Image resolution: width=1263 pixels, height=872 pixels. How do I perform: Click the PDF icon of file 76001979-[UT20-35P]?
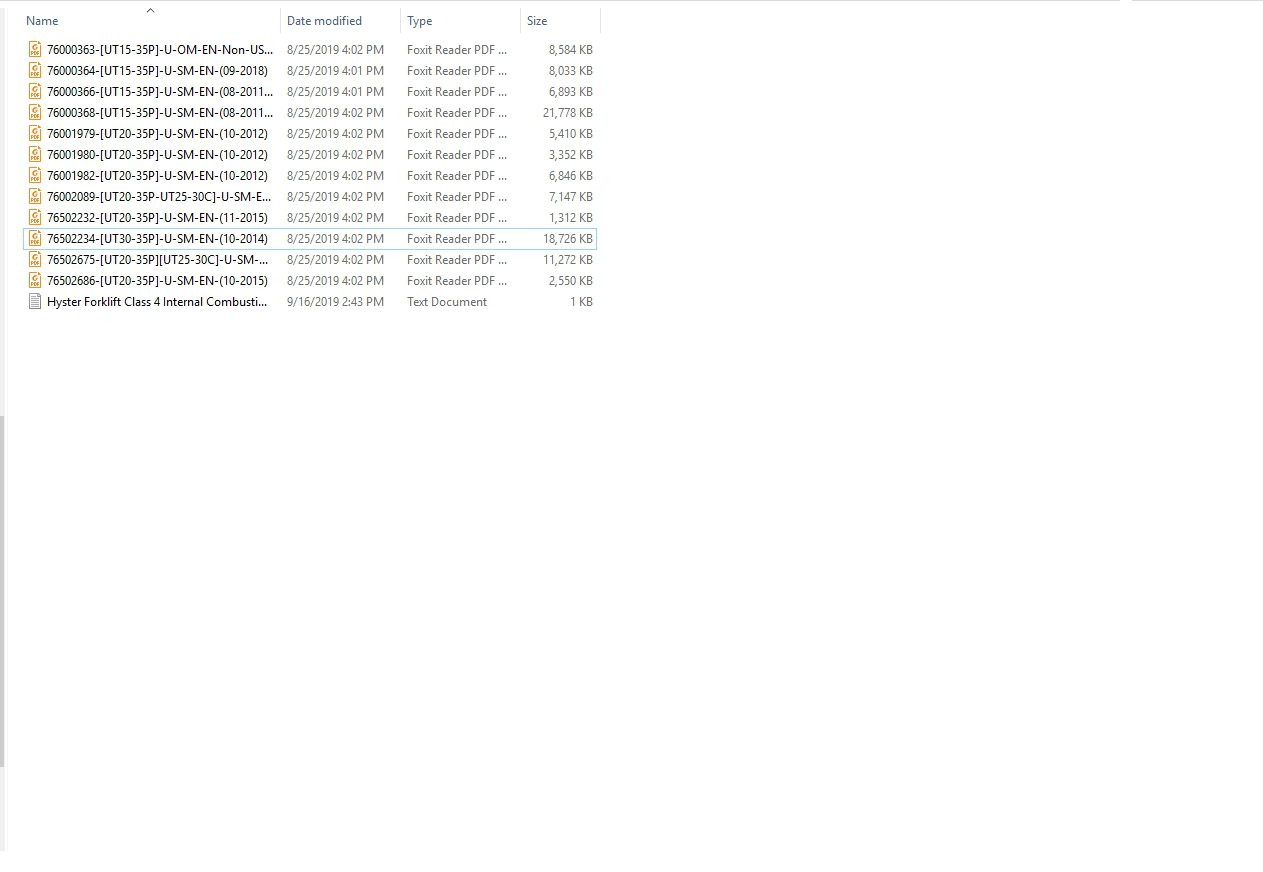tap(35, 133)
